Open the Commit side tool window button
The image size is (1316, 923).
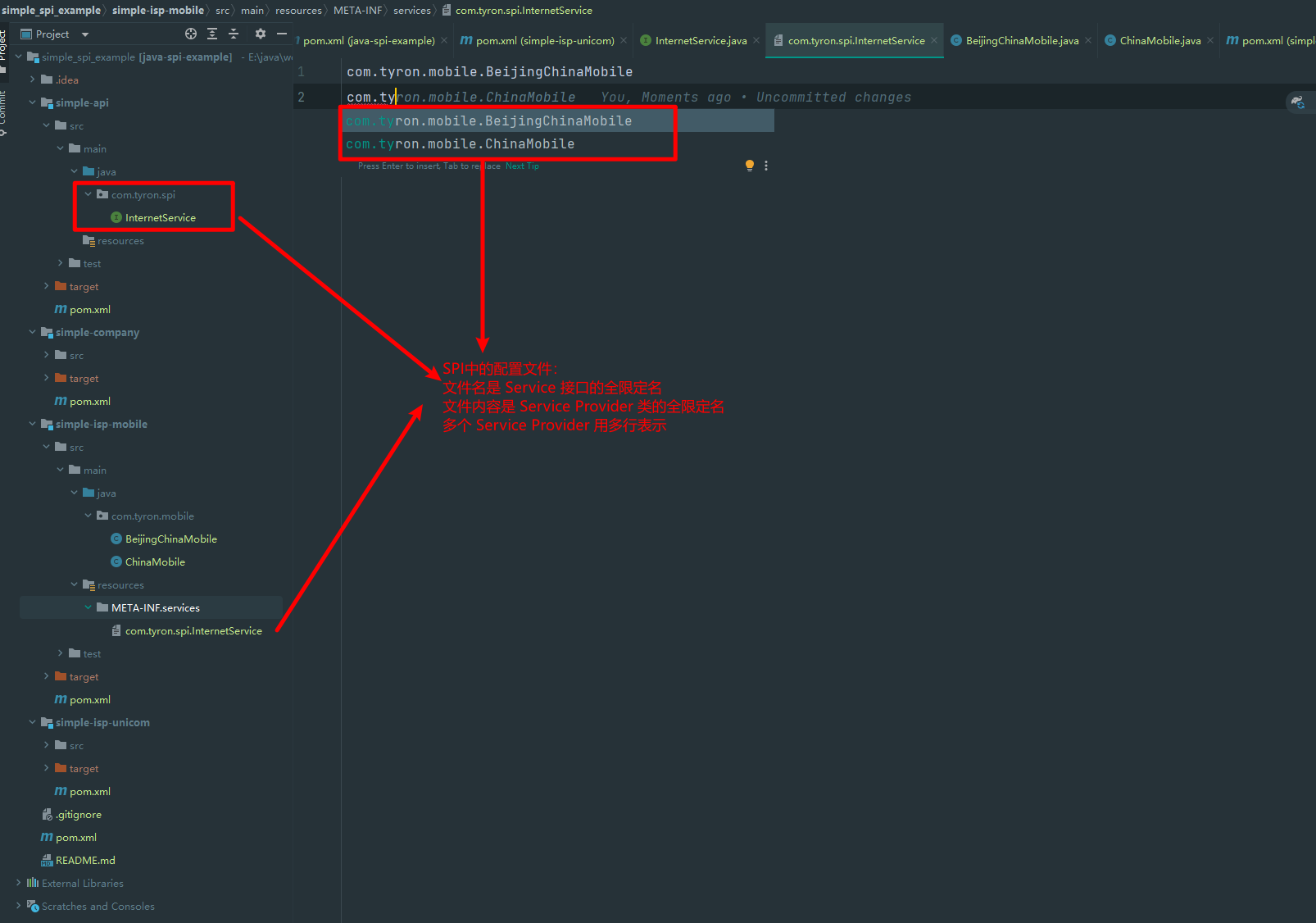pyautogui.click(x=3, y=112)
